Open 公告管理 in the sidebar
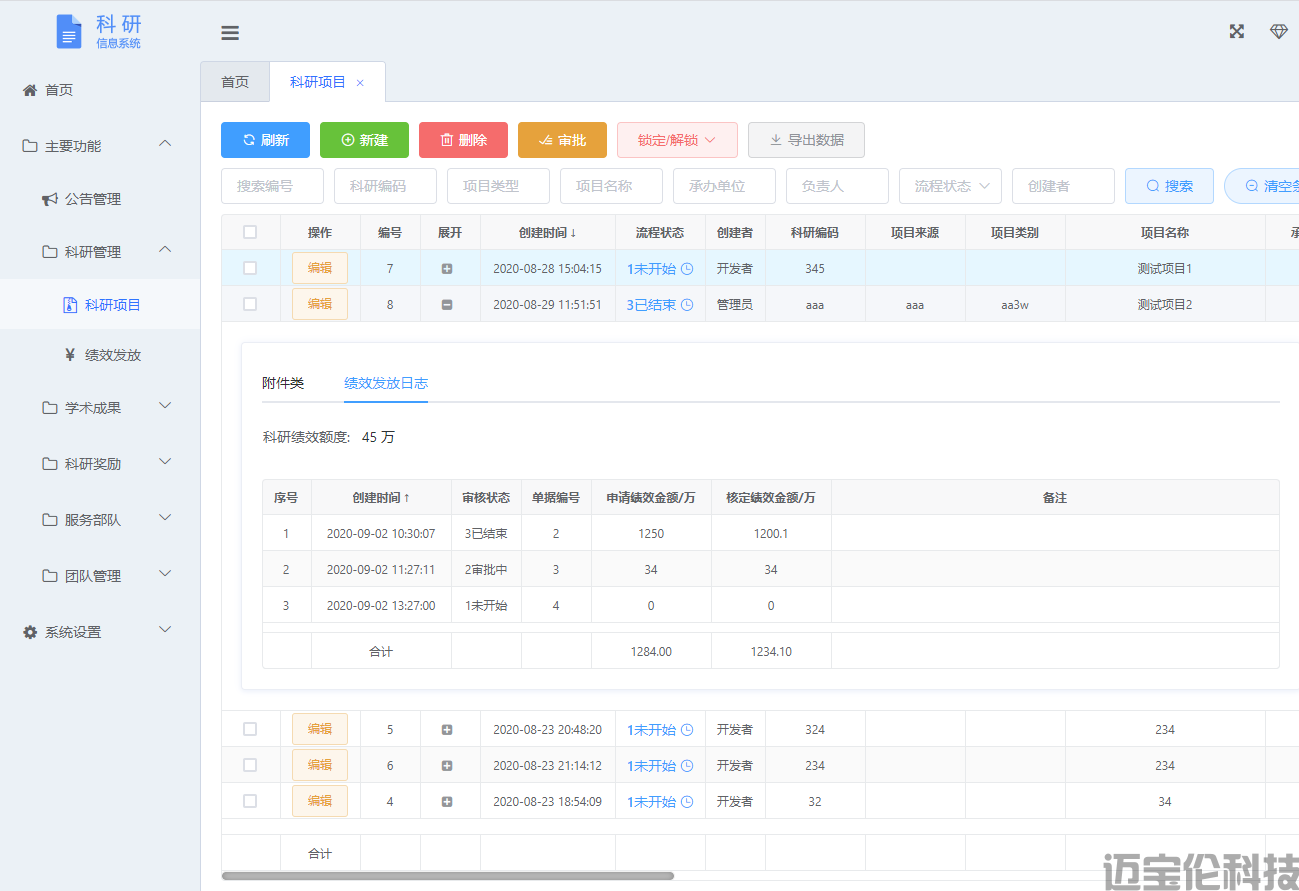This screenshot has height=891, width=1299. (x=100, y=199)
